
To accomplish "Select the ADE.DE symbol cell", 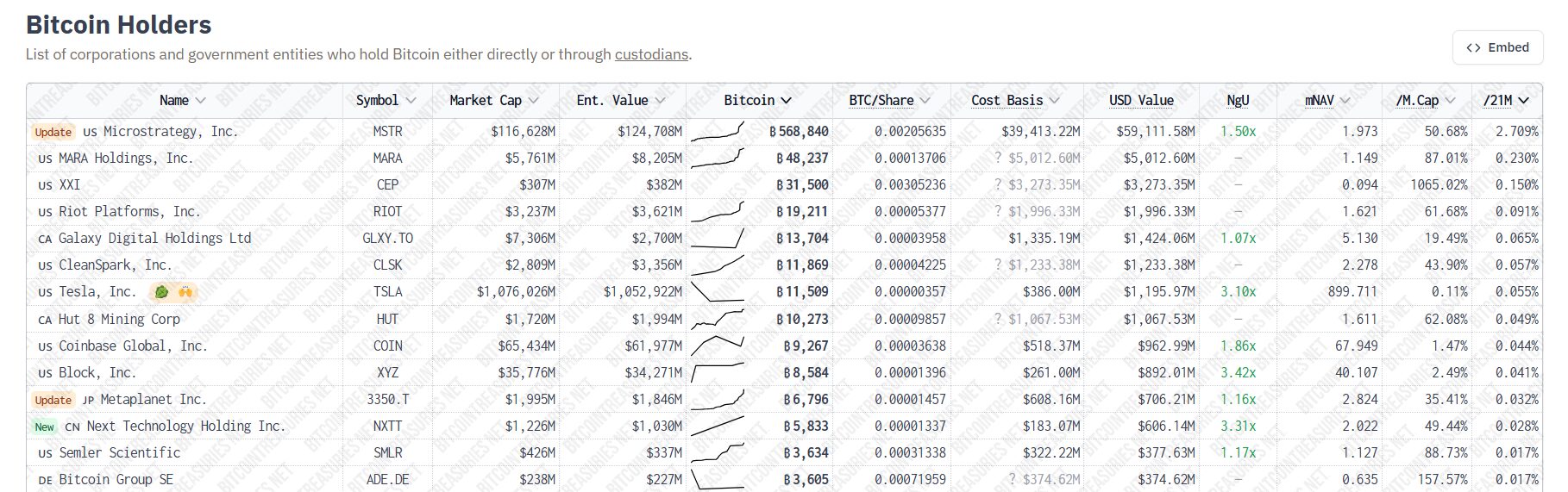I will pos(387,479).
